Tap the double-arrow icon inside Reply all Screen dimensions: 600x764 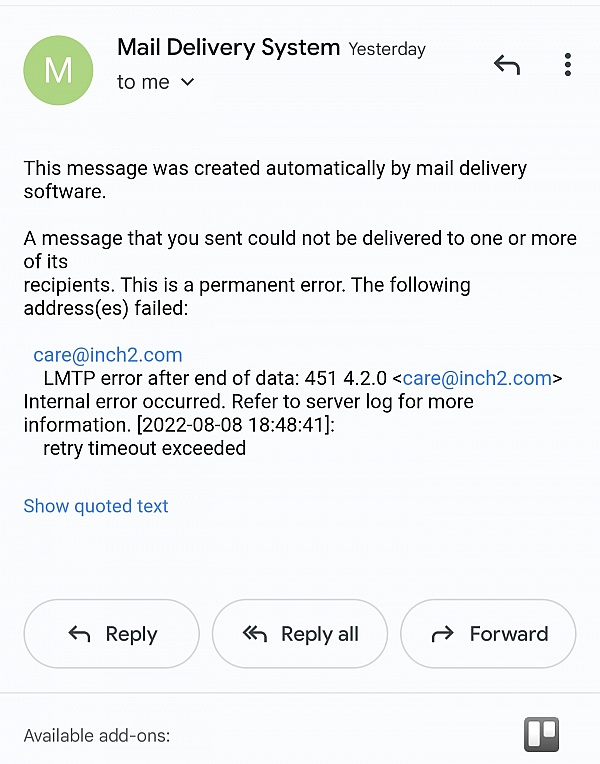click(255, 634)
